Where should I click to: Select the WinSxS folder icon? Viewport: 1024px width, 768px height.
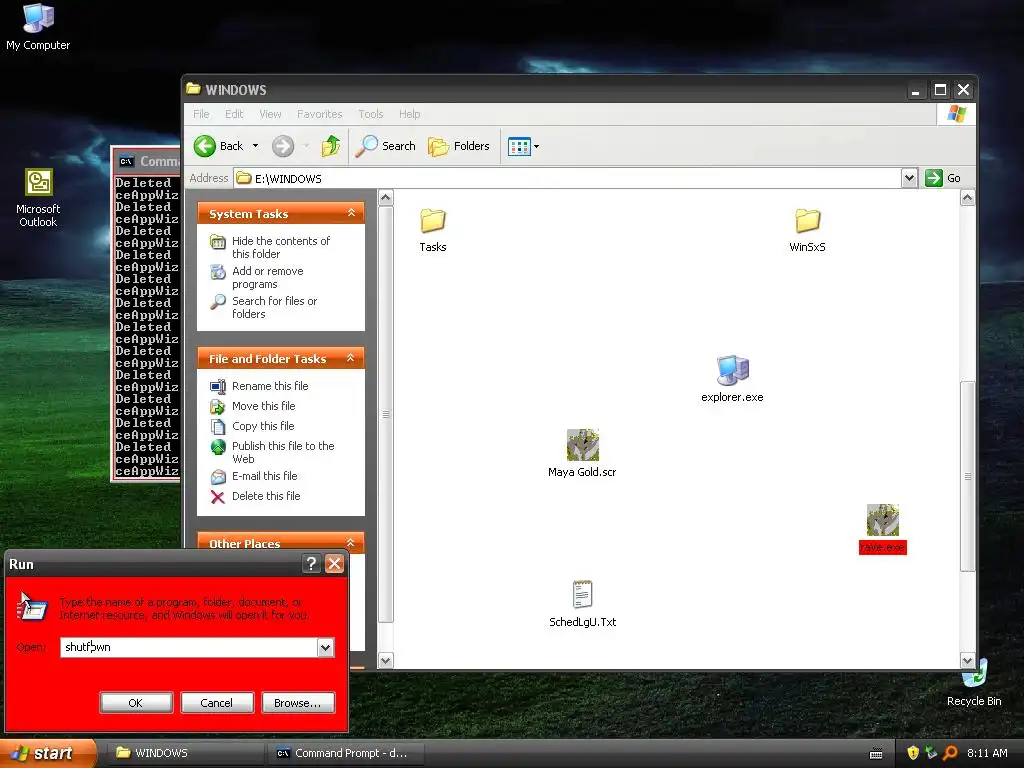pyautogui.click(x=808, y=221)
